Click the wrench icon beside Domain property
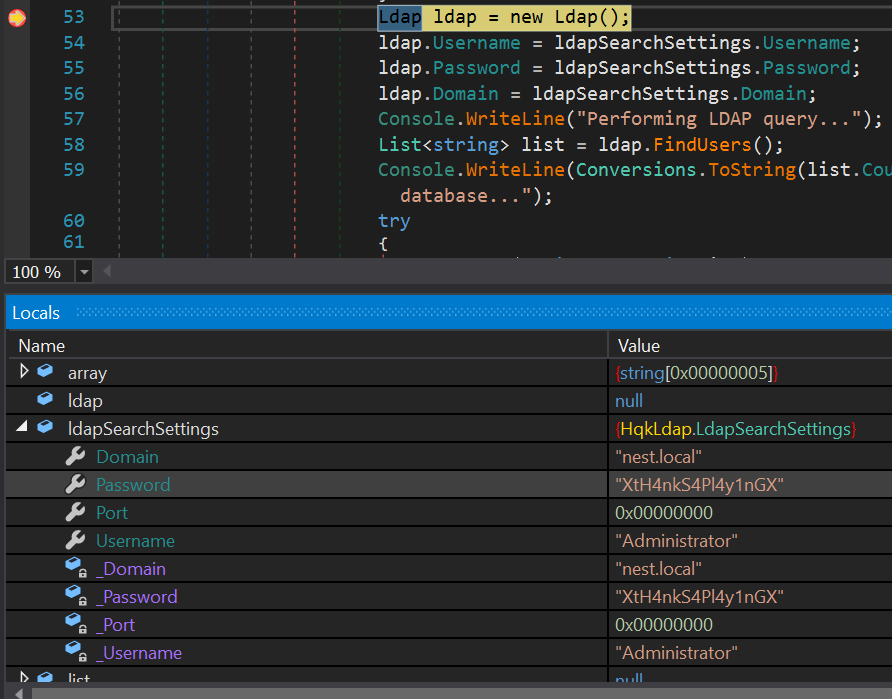 click(x=75, y=456)
